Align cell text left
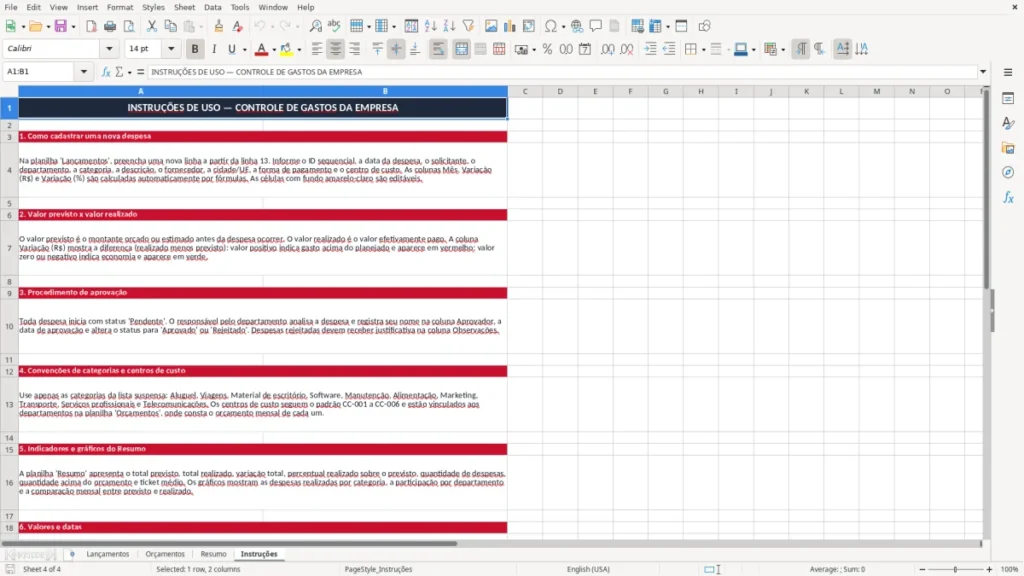1024x576 pixels. pos(317,49)
